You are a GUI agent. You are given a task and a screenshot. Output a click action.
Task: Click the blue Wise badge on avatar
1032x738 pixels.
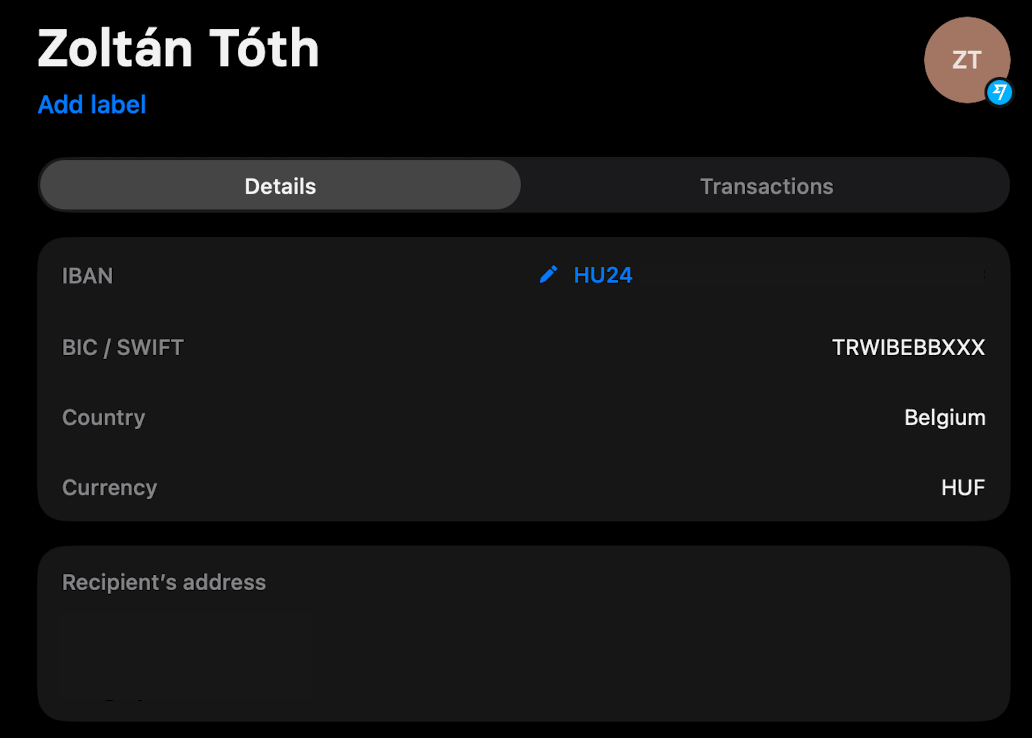(x=999, y=92)
